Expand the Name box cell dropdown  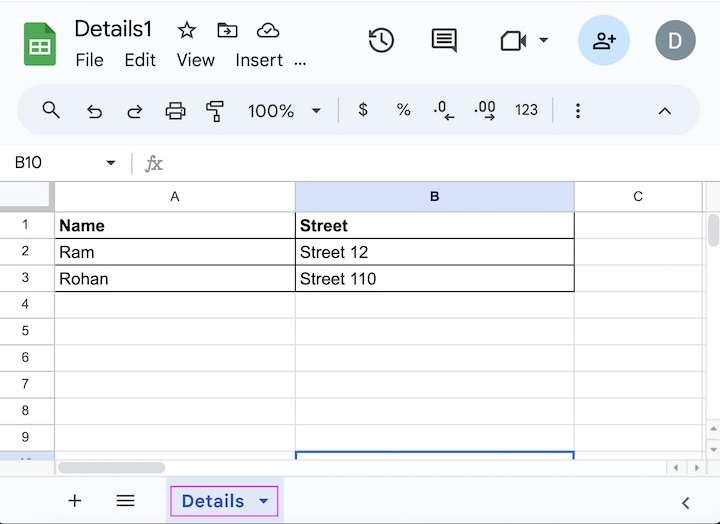pos(111,163)
